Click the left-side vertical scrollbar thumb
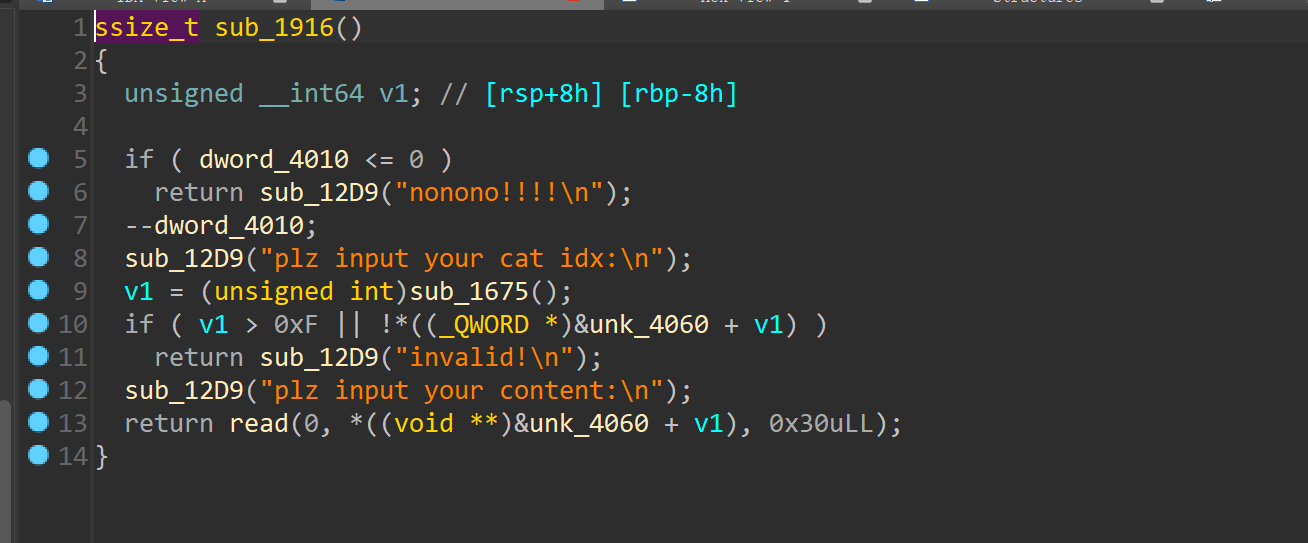Viewport: 1308px width, 543px height. [5, 470]
